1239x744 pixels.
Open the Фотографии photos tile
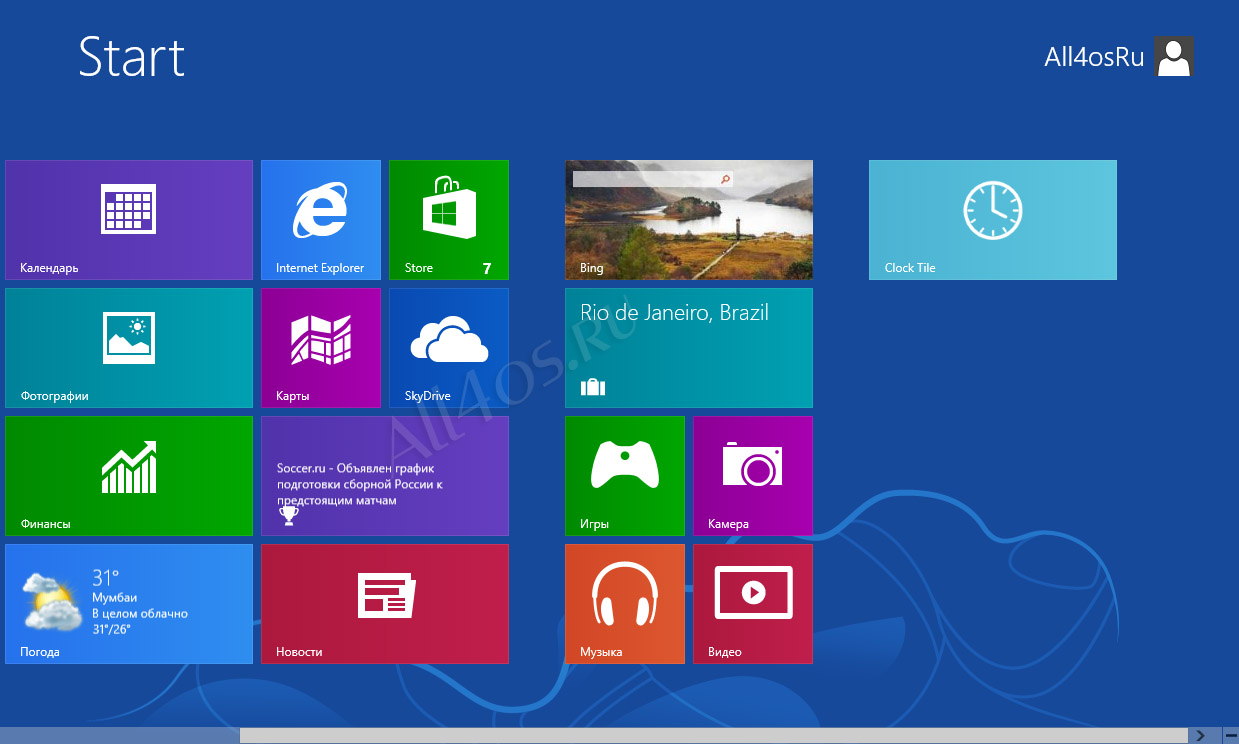pos(129,348)
